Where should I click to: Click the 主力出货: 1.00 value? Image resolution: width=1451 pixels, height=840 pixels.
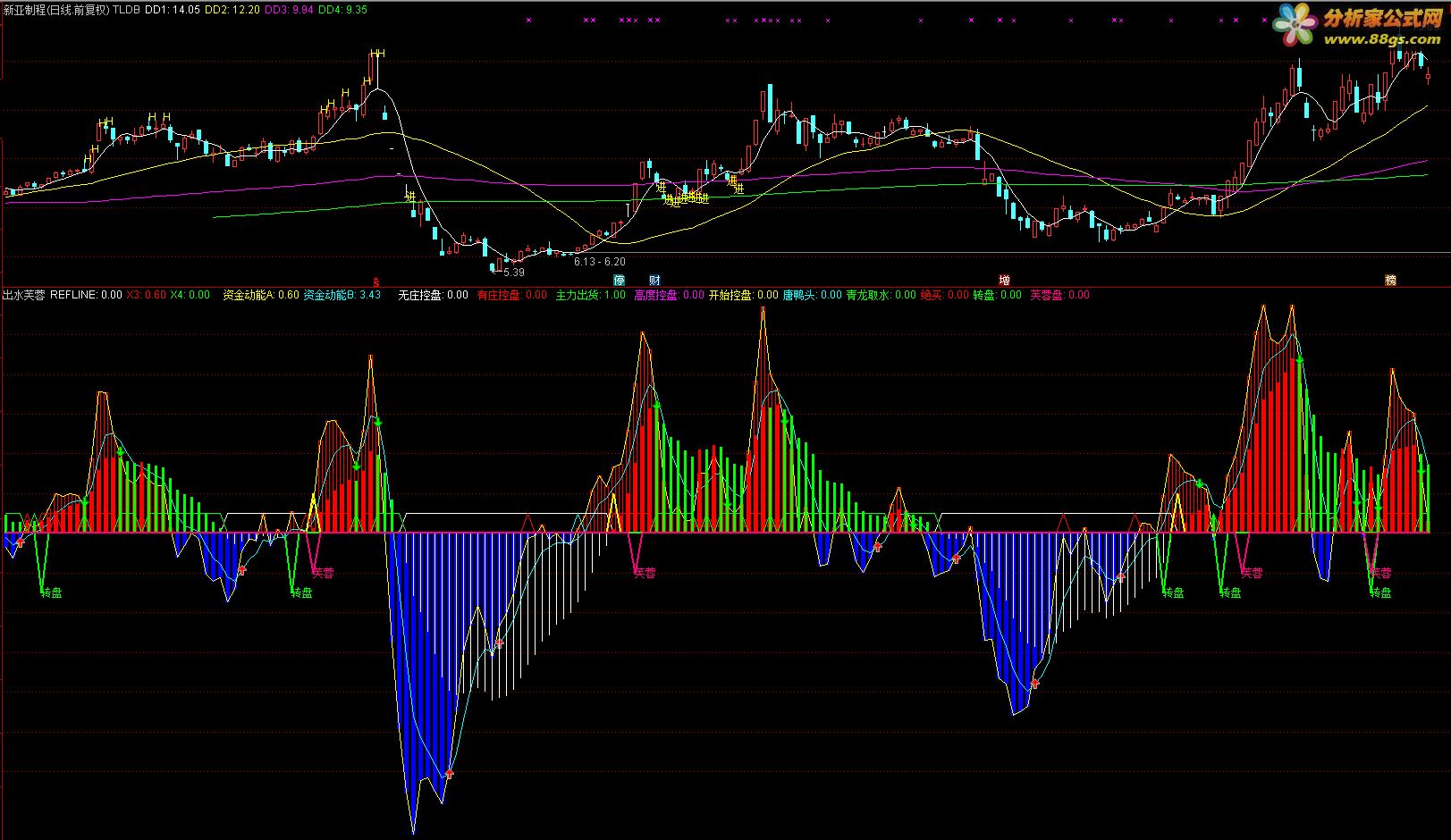tap(590, 295)
